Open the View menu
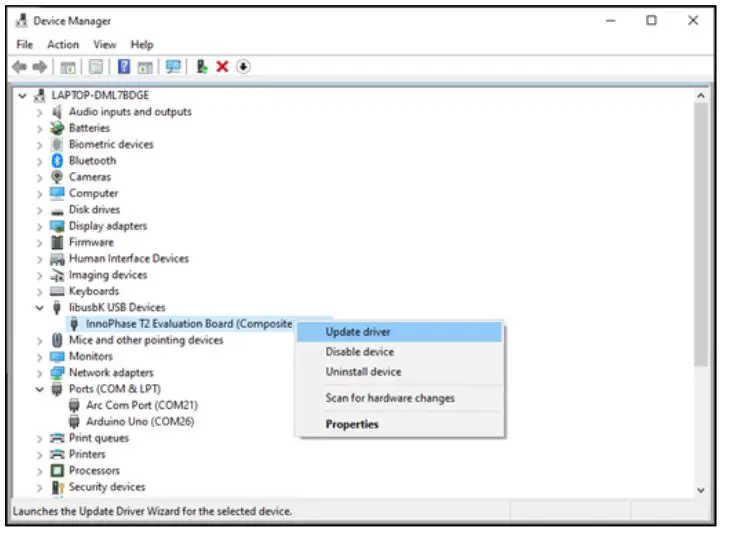731x535 pixels. [104, 45]
